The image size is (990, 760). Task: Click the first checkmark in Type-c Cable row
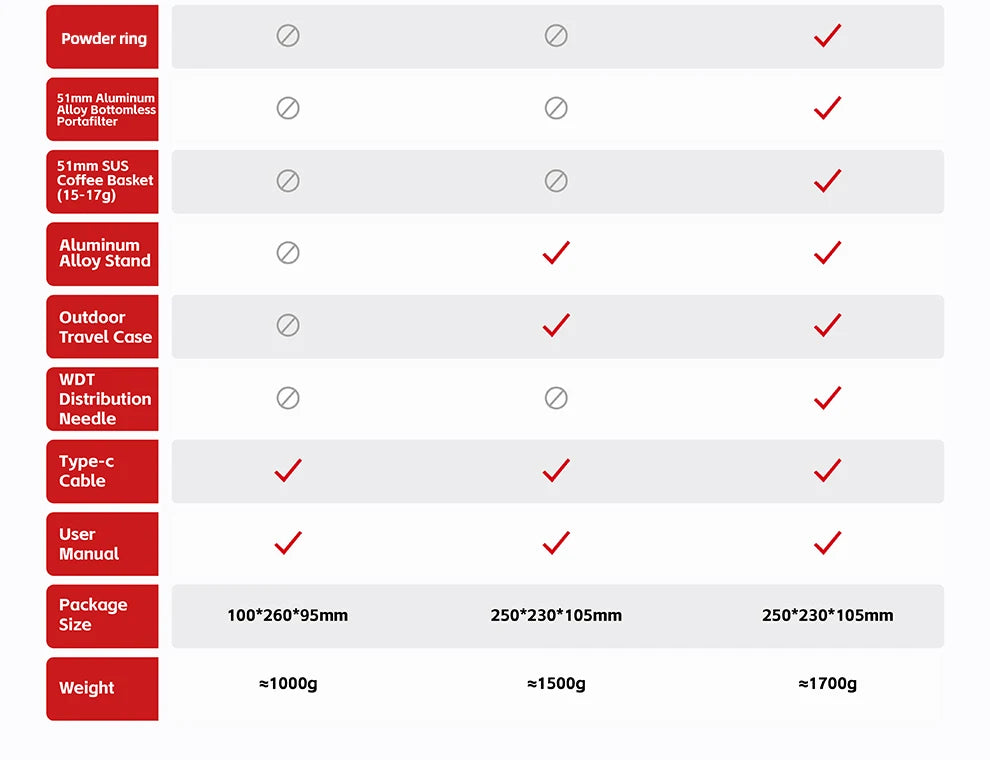click(x=288, y=471)
